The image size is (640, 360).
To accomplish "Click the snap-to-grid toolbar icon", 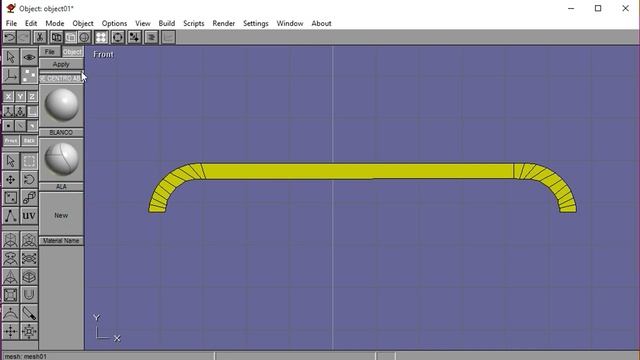I will 134,38.
